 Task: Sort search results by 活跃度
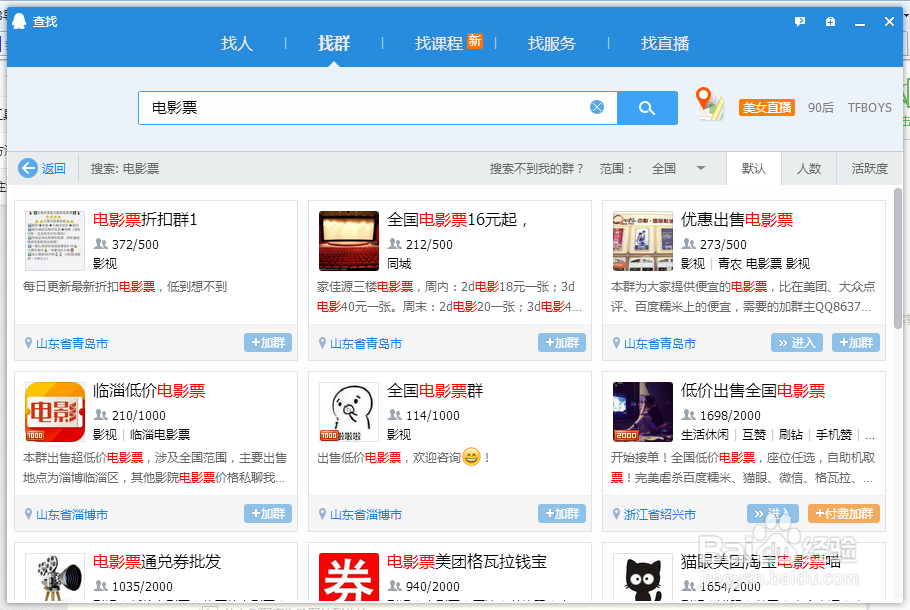(868, 168)
